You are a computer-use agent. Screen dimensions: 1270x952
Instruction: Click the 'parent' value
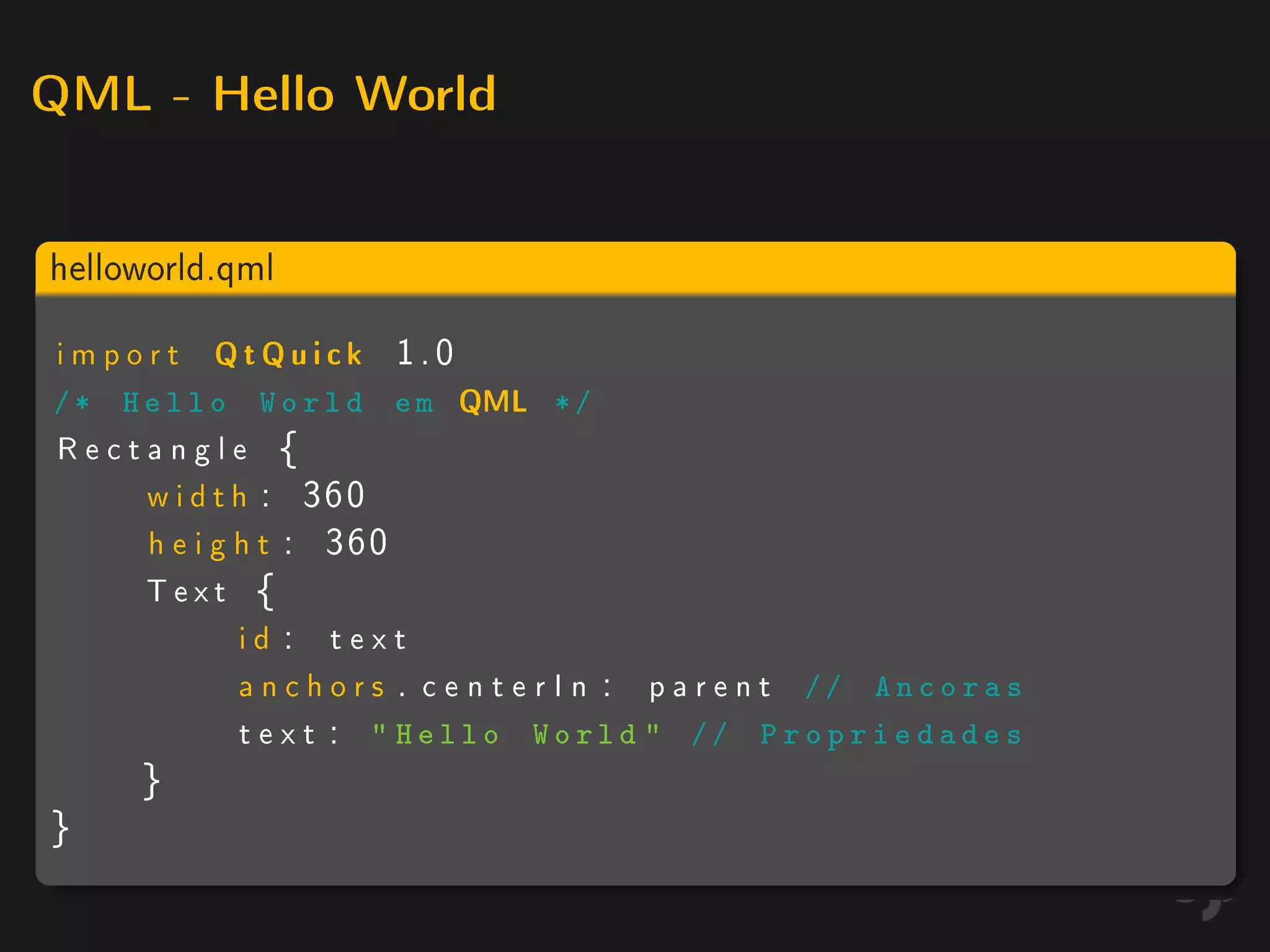click(710, 689)
